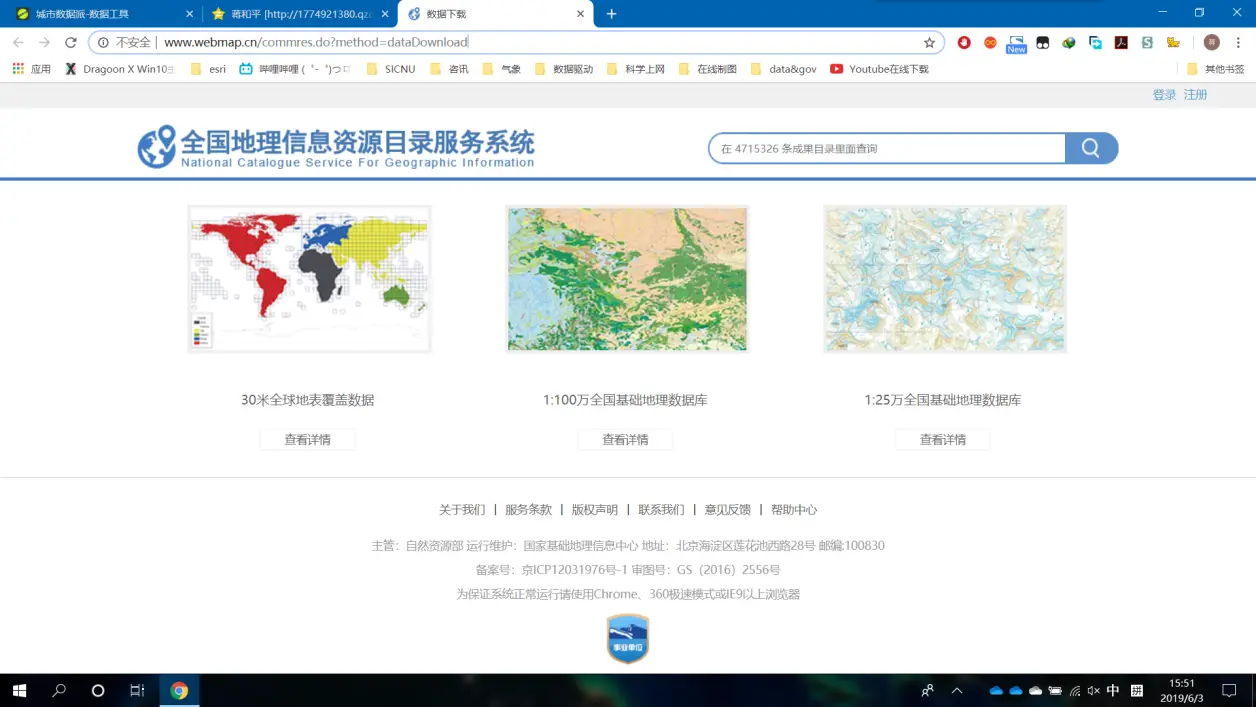
Task: Open Task View on the taskbar
Action: (137, 690)
